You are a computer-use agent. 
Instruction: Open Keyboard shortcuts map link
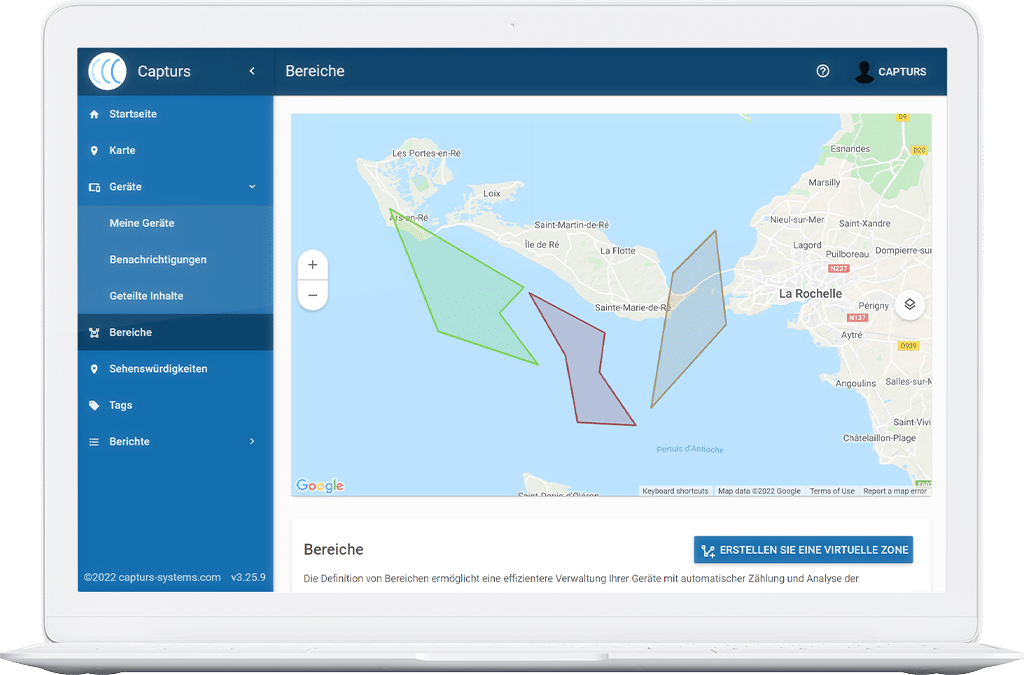675,492
